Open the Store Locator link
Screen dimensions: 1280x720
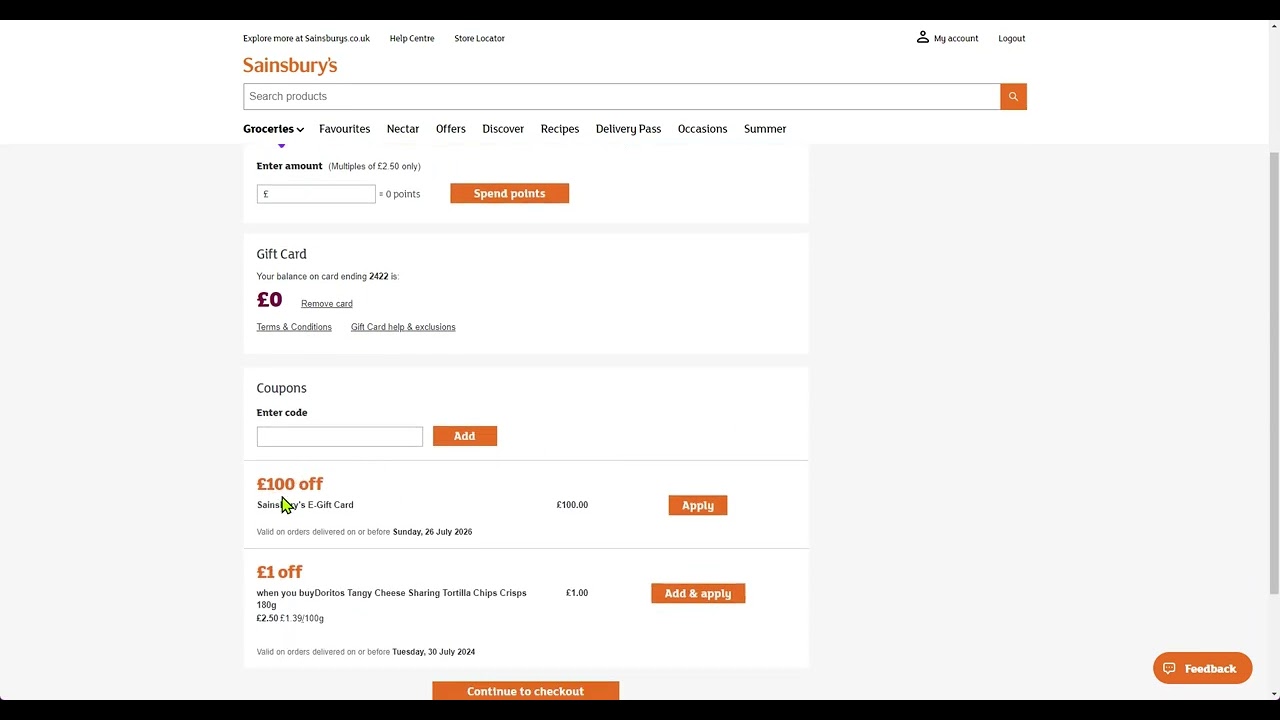(479, 38)
